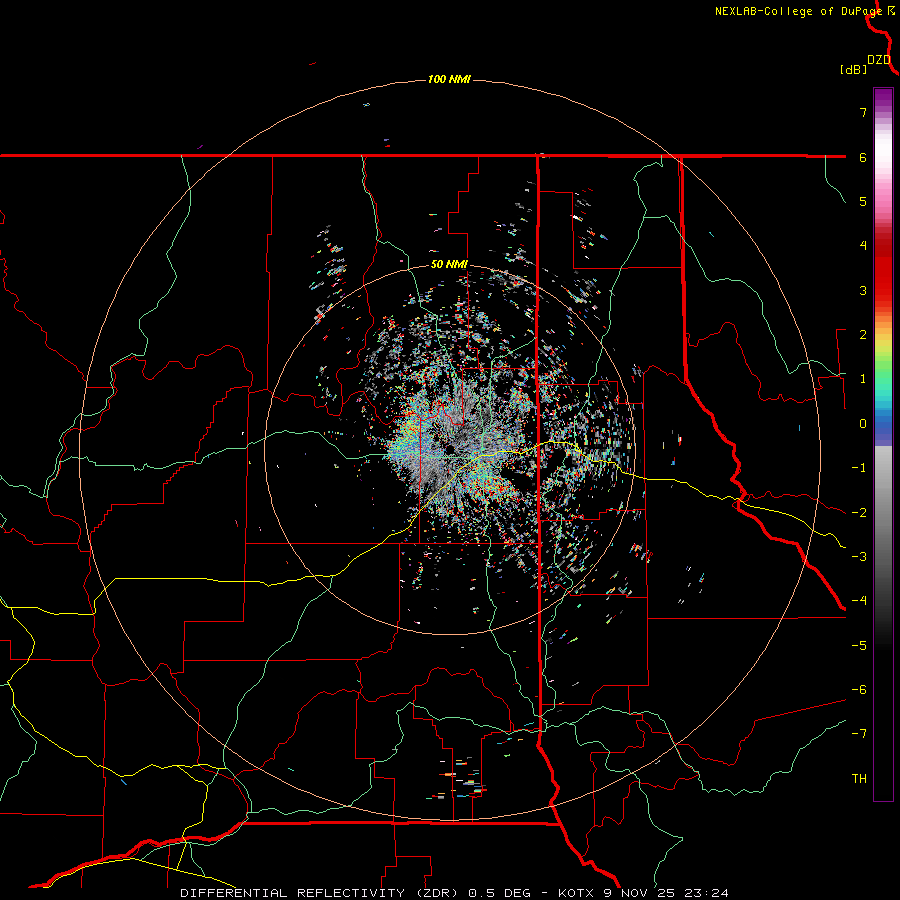
Task: Click the -3 value on the color scale
Action: [859, 557]
